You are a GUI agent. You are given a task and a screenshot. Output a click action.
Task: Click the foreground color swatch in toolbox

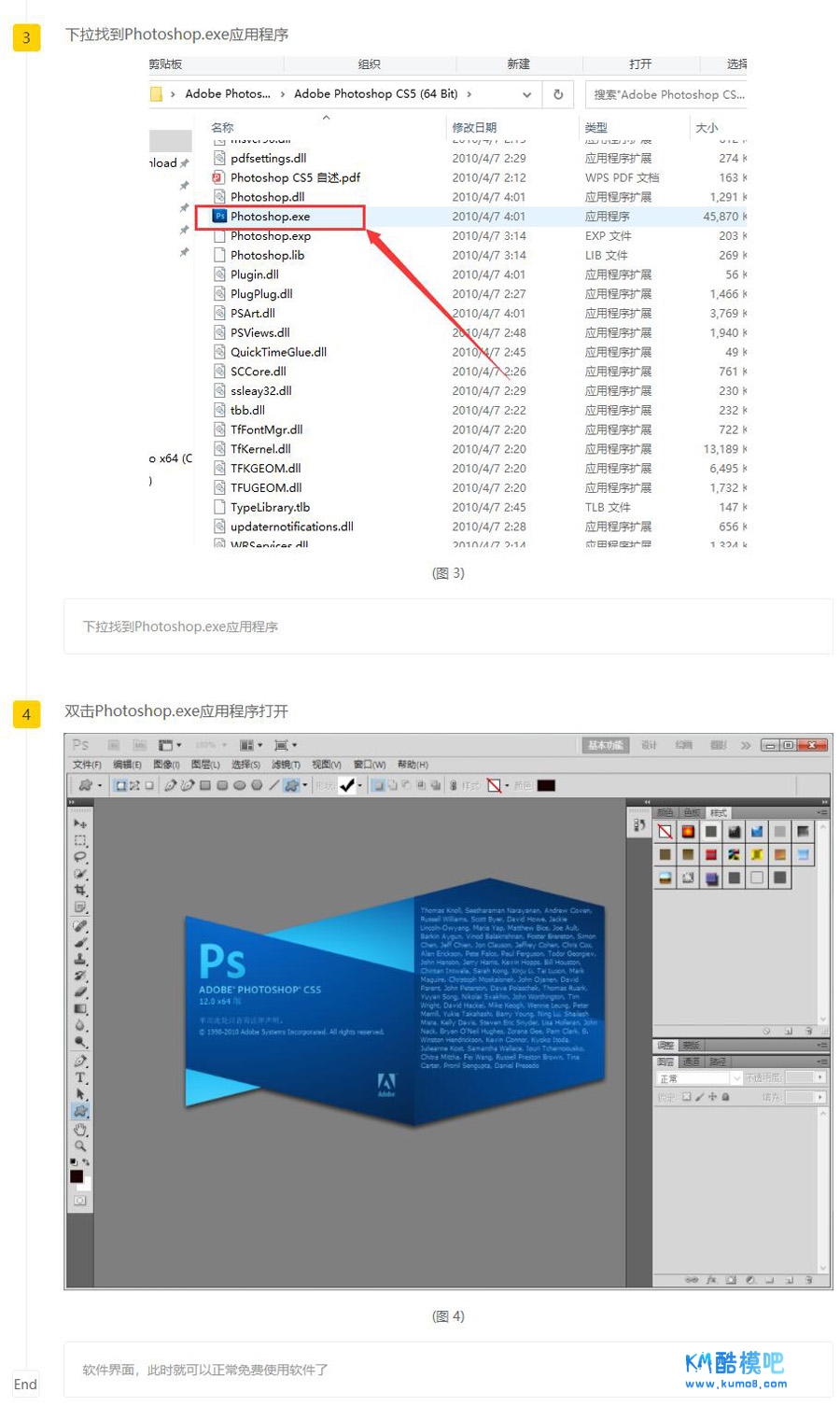(x=77, y=1176)
